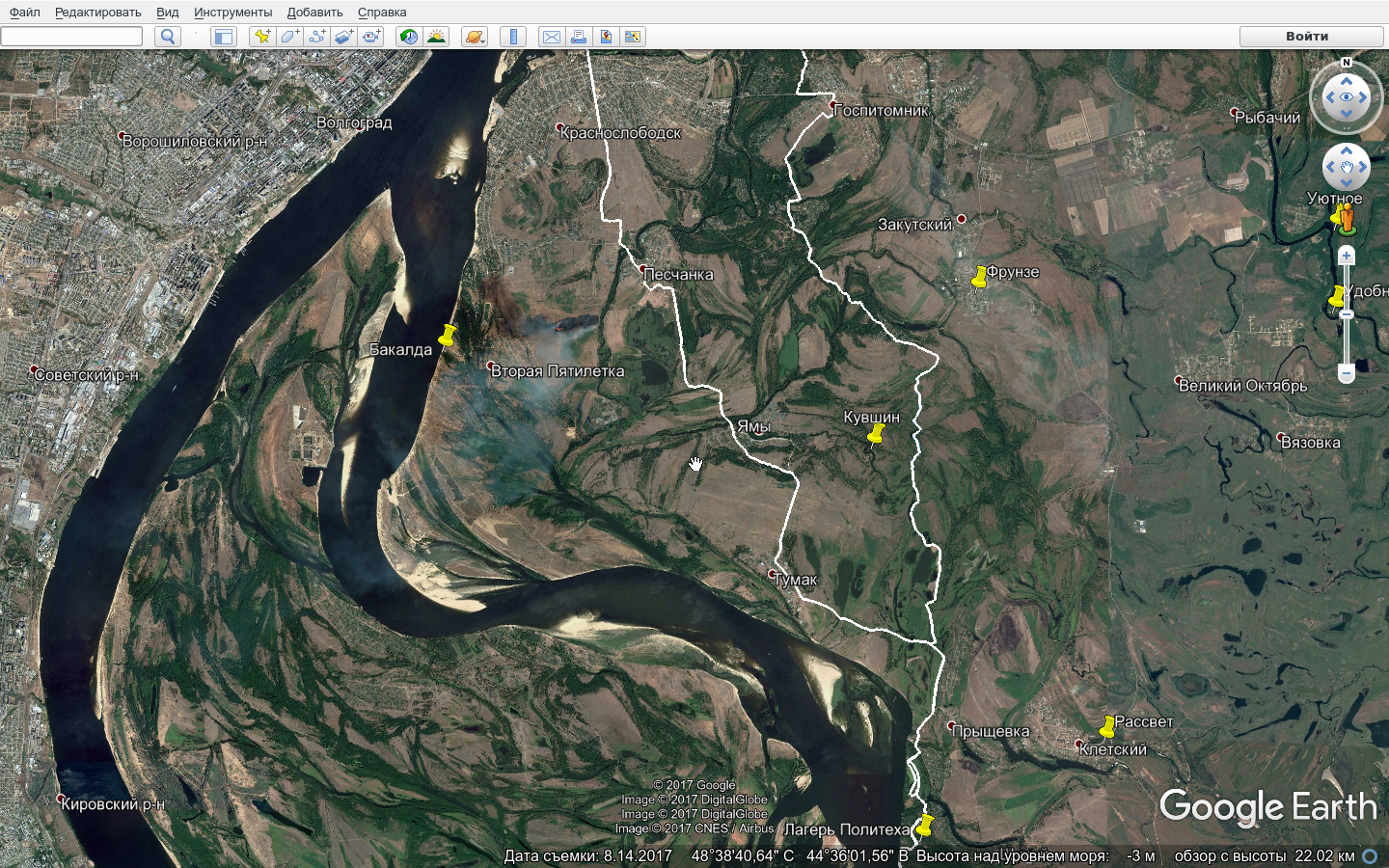Image resolution: width=1389 pixels, height=868 pixels.
Task: Click the eye icon in look joystick
Action: pyautogui.click(x=1347, y=97)
